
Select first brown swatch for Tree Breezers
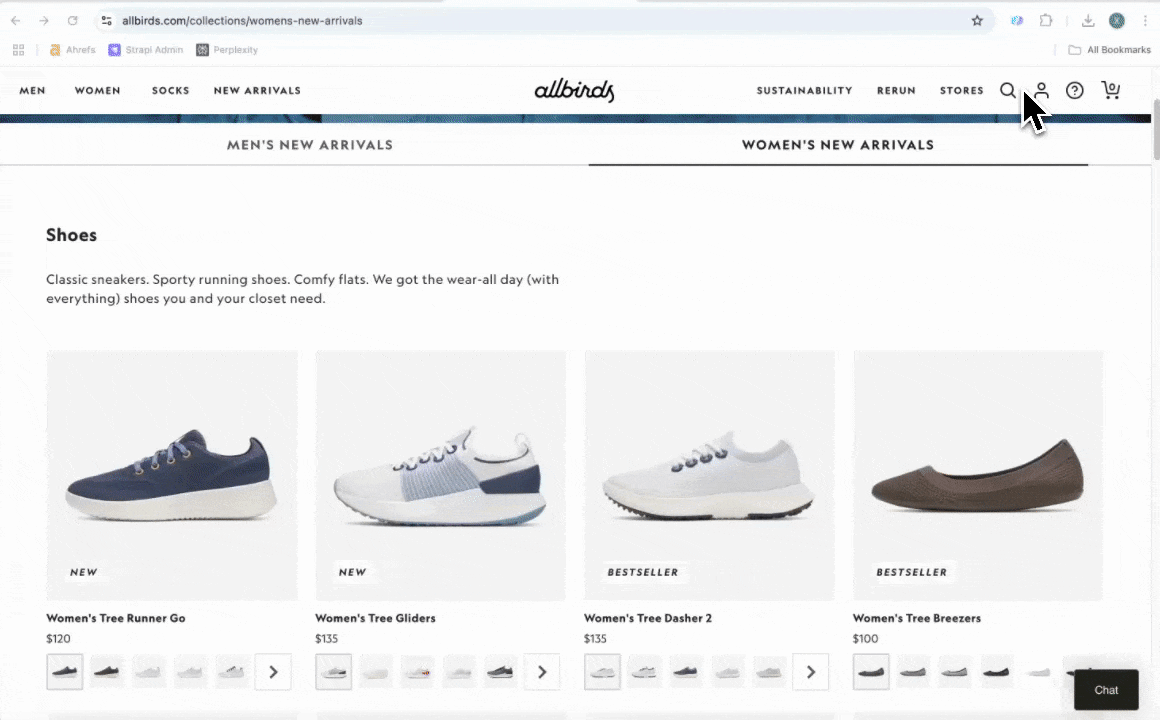(x=871, y=672)
